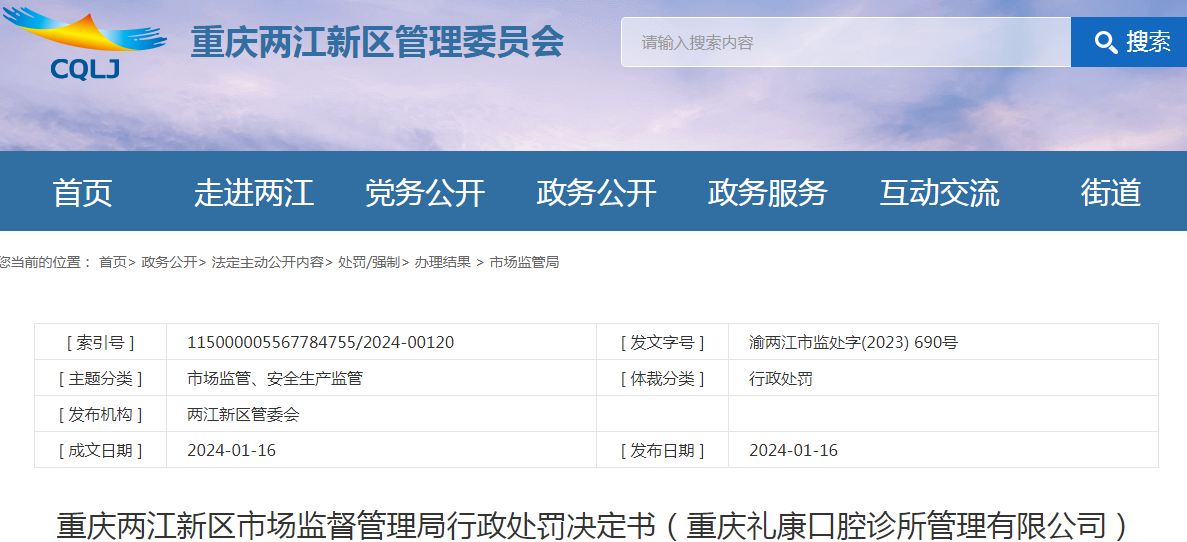
Task: Click the 办理结果 breadcrumb link
Action: coord(442,262)
